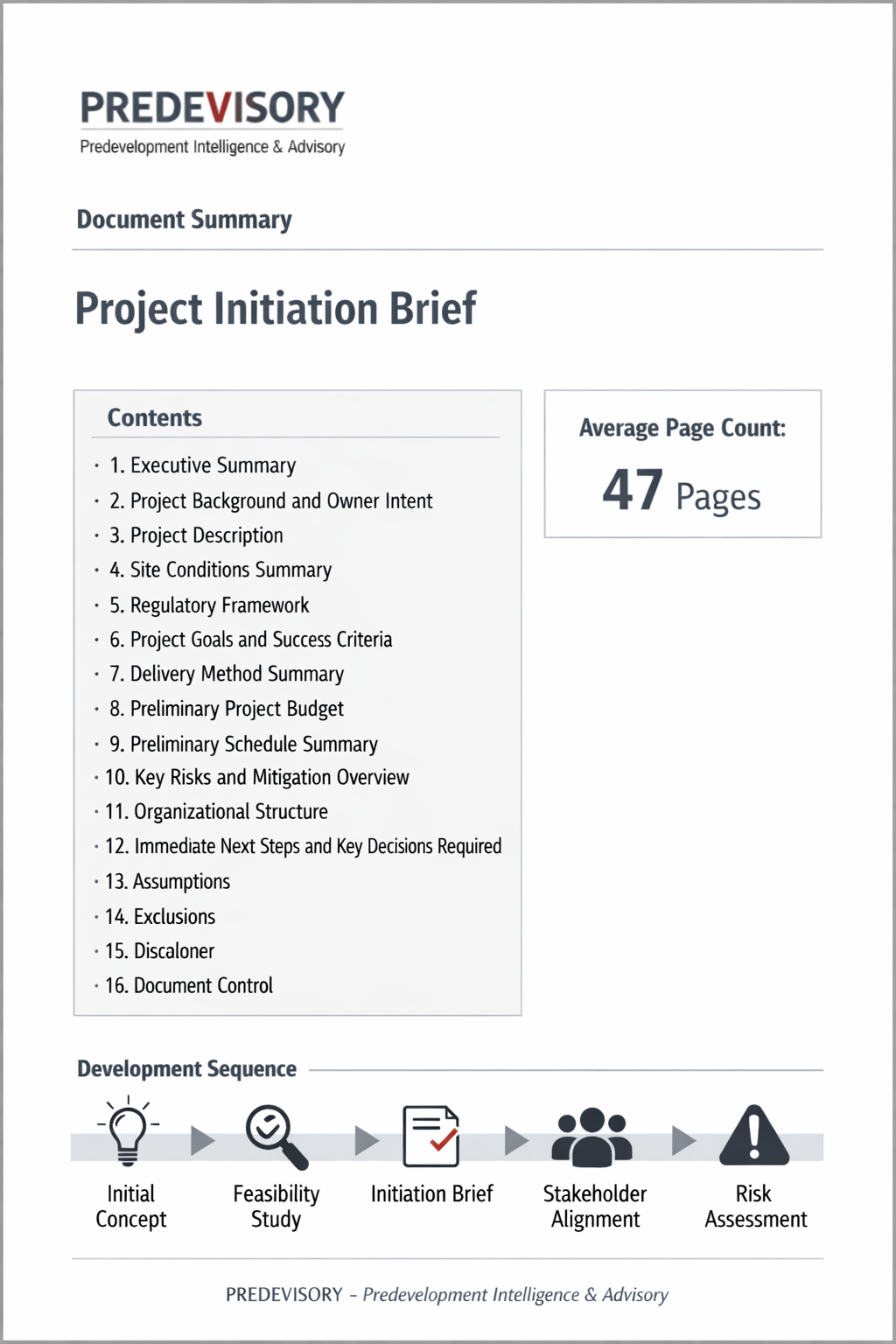Click the Risk Assessment warning icon
The width and height of the screenshot is (896, 1344).
point(754,1135)
